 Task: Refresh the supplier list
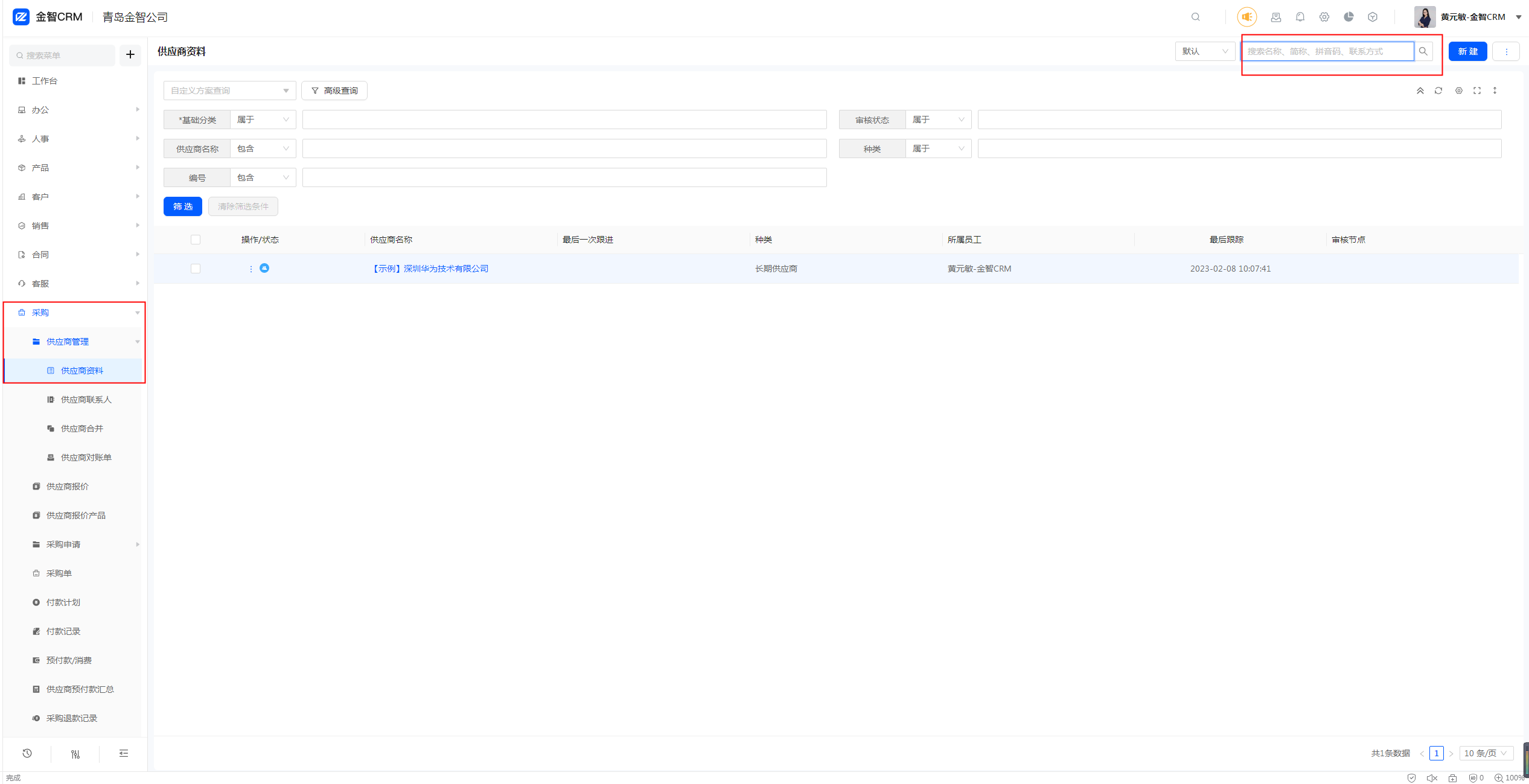point(1438,91)
